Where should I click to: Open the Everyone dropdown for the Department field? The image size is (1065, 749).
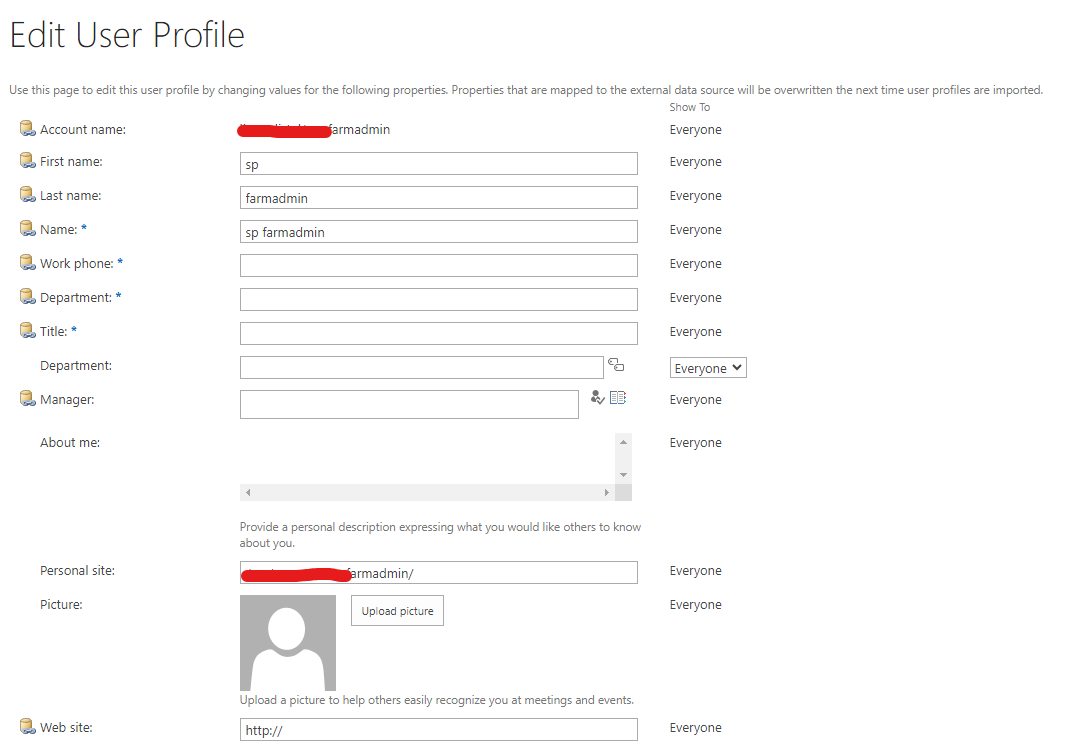tap(708, 367)
